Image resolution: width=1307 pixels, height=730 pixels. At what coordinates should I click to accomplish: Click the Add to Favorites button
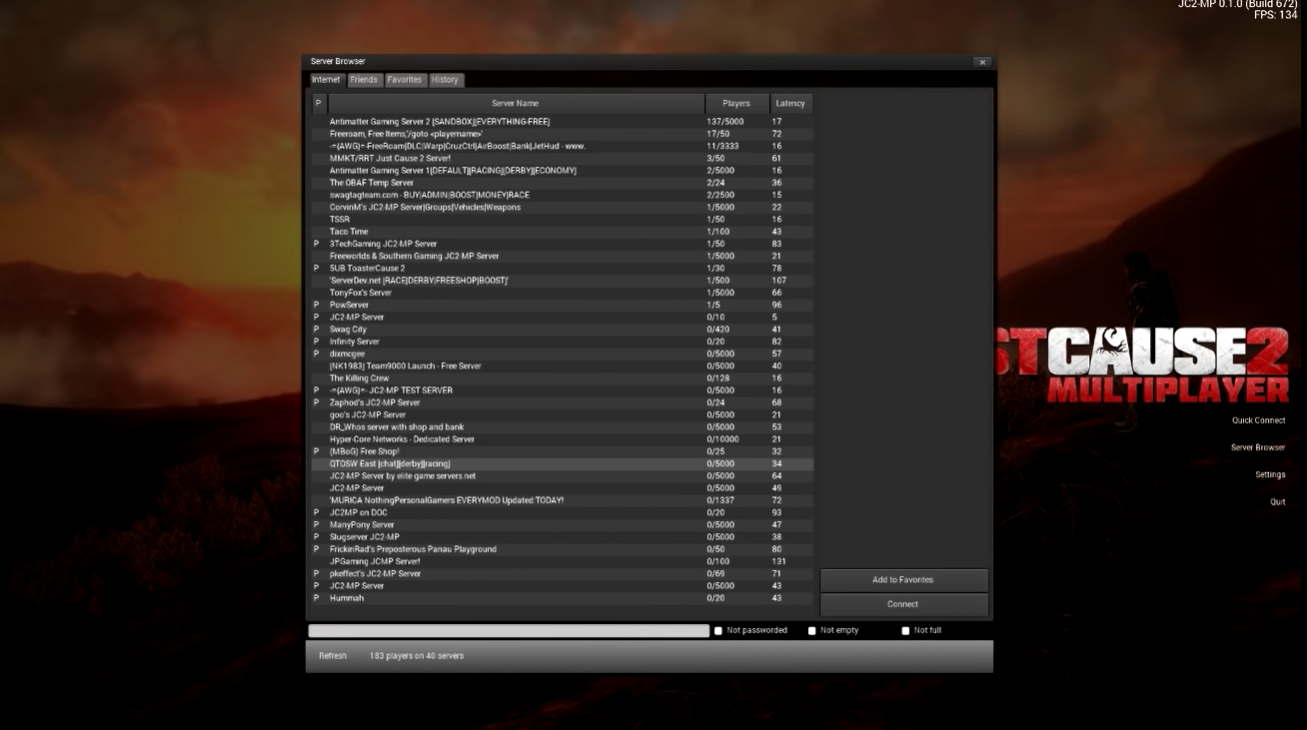(904, 580)
